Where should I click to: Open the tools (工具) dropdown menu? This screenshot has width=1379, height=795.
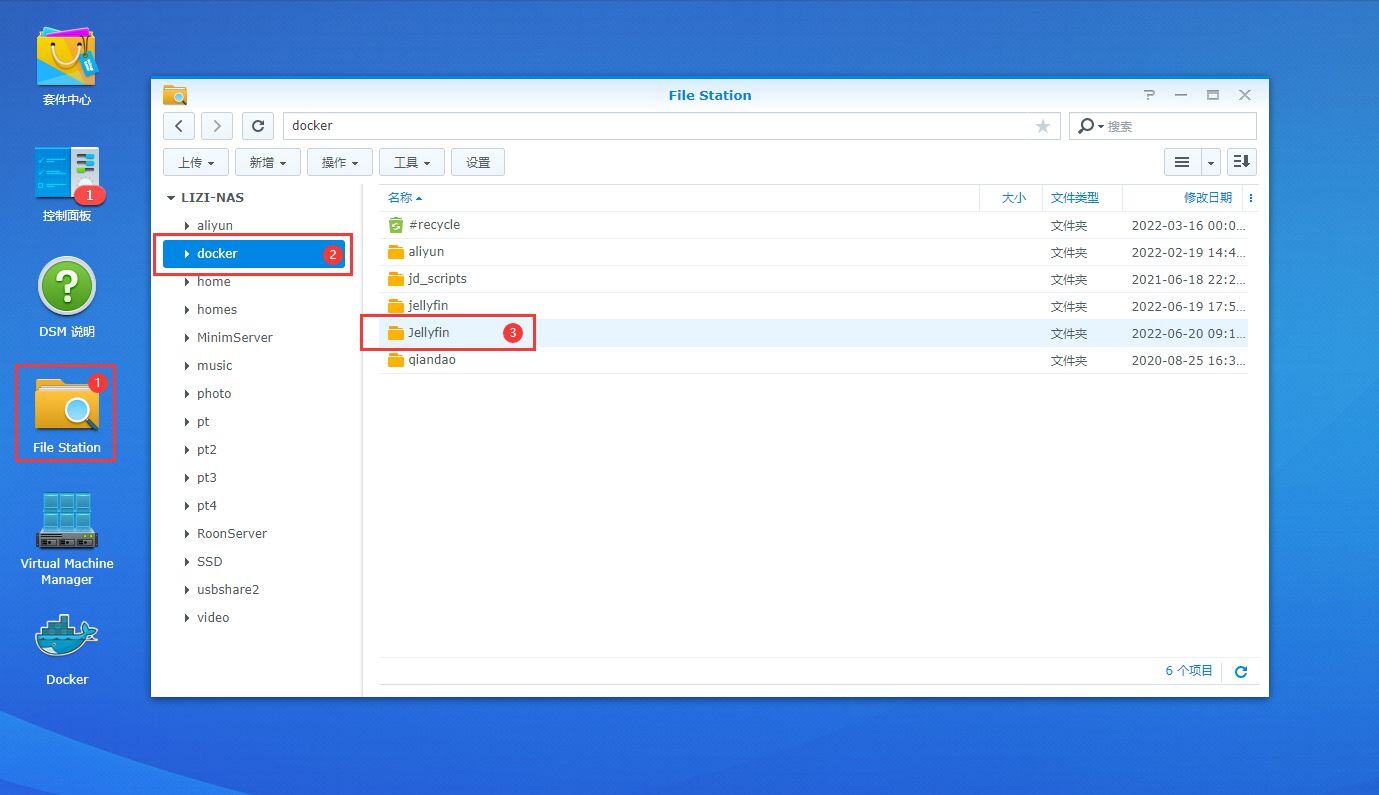tap(412, 162)
